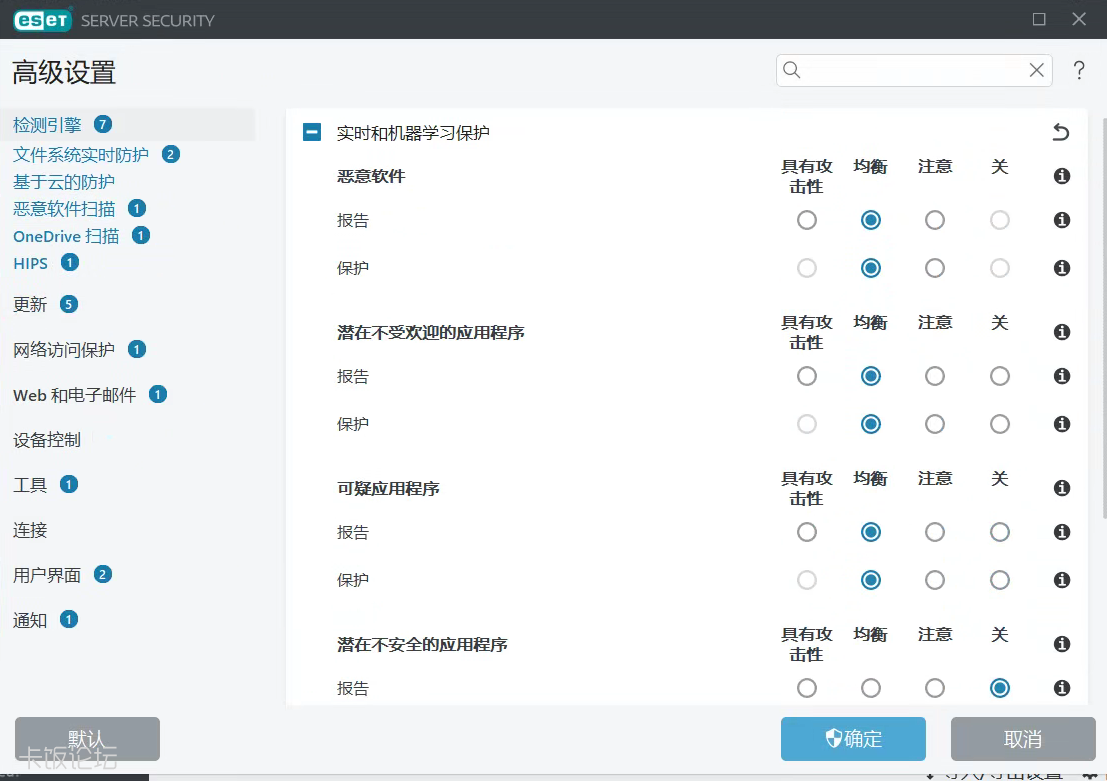Click the 默认 button
This screenshot has height=781, width=1107.
pos(88,739)
